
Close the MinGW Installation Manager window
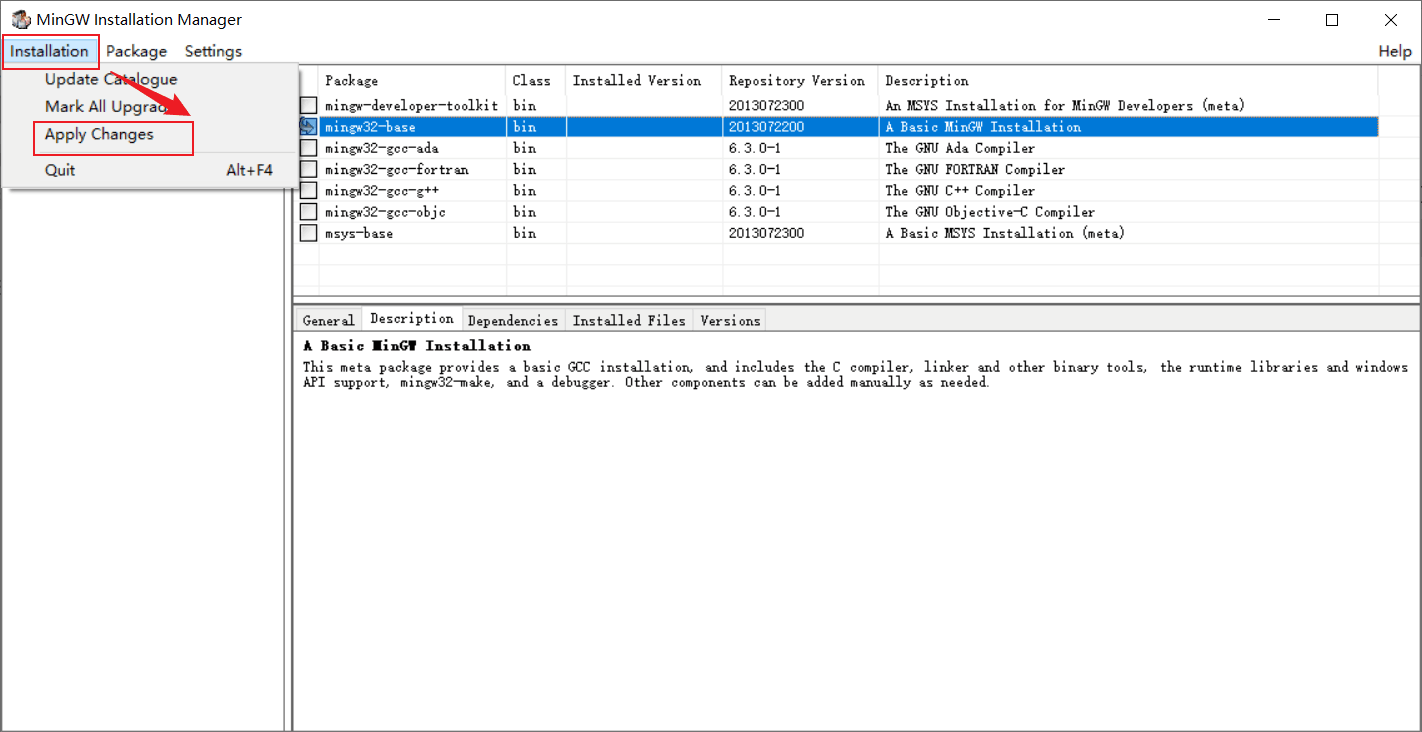pos(1391,20)
